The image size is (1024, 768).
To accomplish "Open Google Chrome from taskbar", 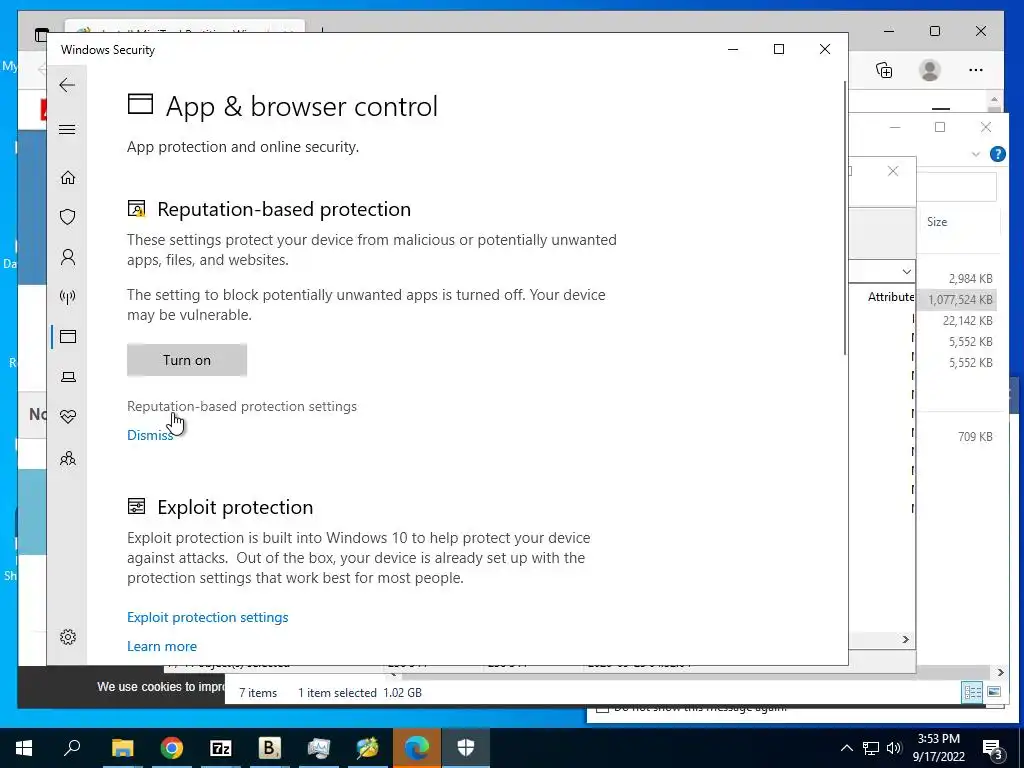I will tap(172, 748).
